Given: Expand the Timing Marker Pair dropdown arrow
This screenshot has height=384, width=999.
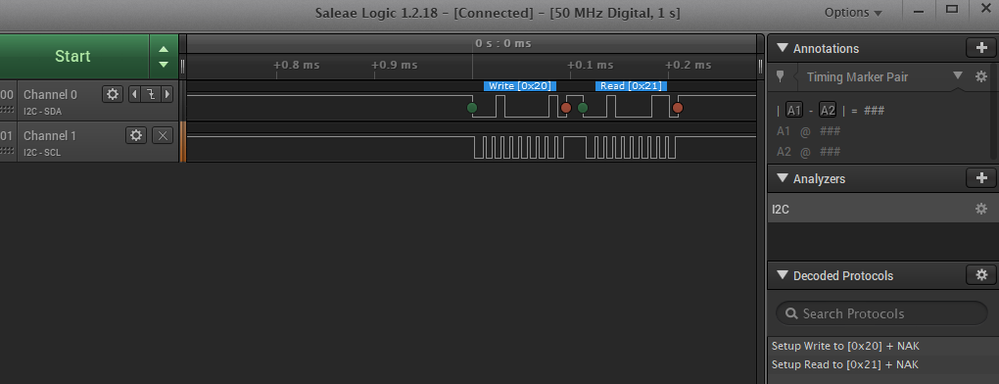Looking at the screenshot, I should [958, 75].
